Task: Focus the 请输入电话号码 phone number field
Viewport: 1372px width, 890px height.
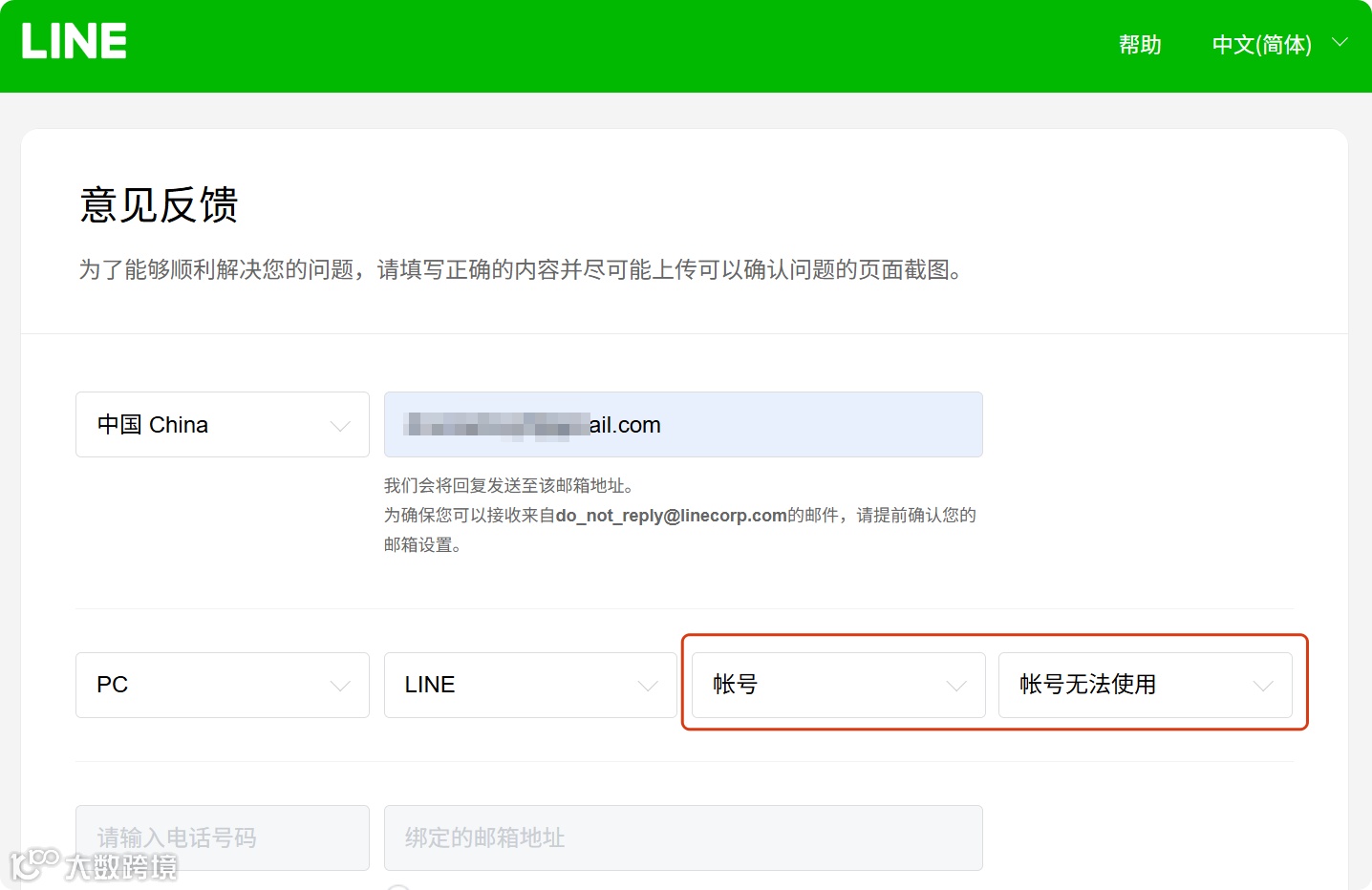Action: click(223, 837)
